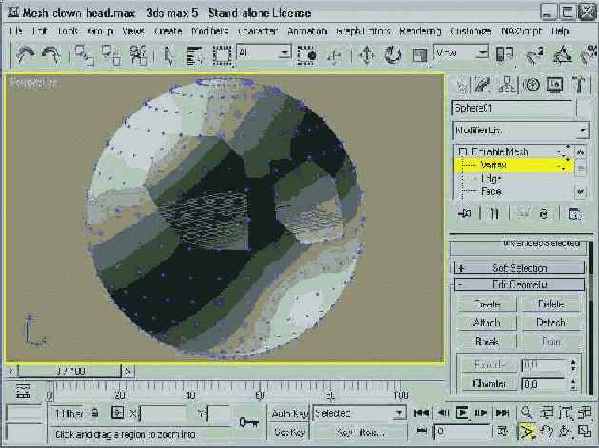599x448 pixels.
Task: Click the Play Animation button
Action: click(x=462, y=413)
